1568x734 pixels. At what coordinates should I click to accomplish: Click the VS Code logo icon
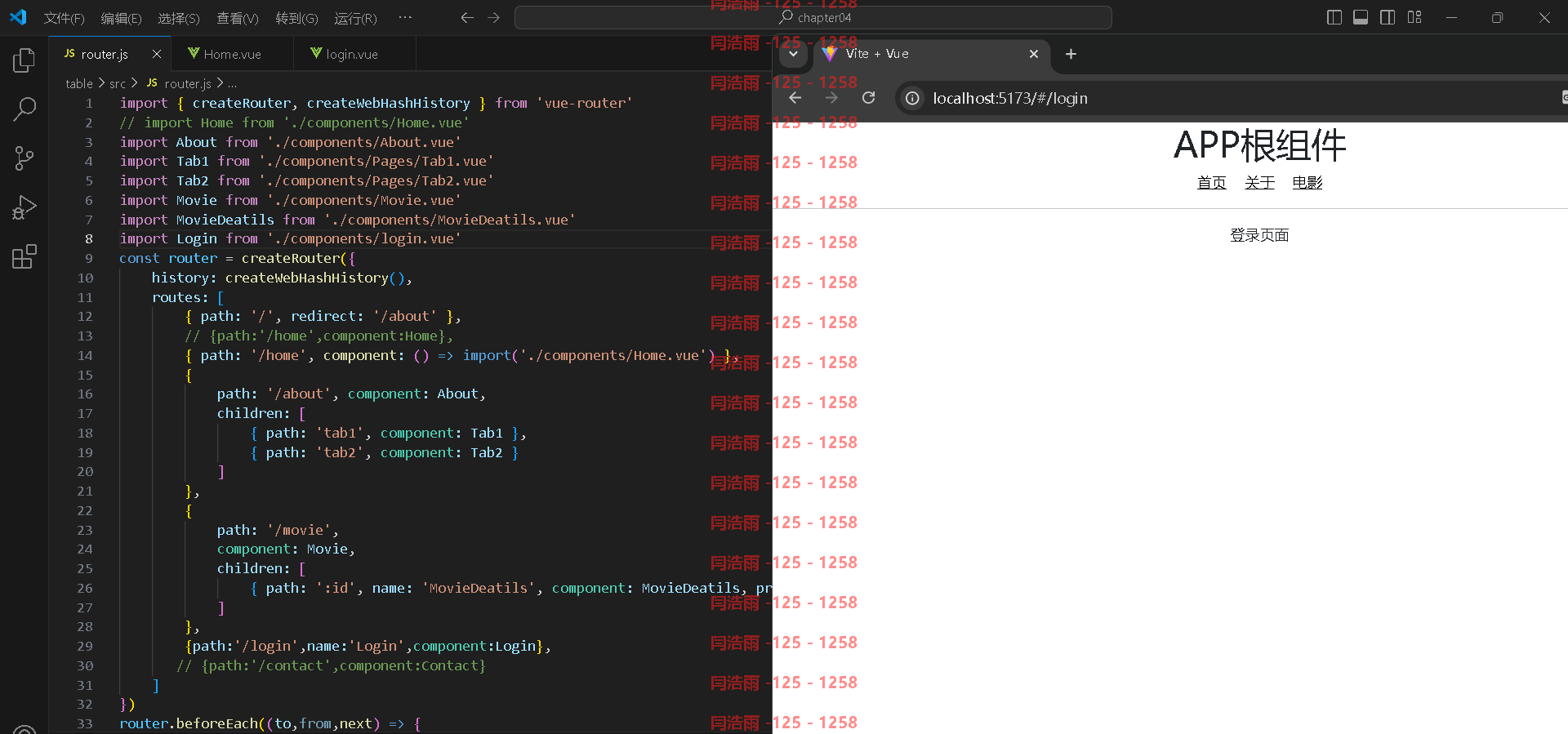pyautogui.click(x=18, y=17)
